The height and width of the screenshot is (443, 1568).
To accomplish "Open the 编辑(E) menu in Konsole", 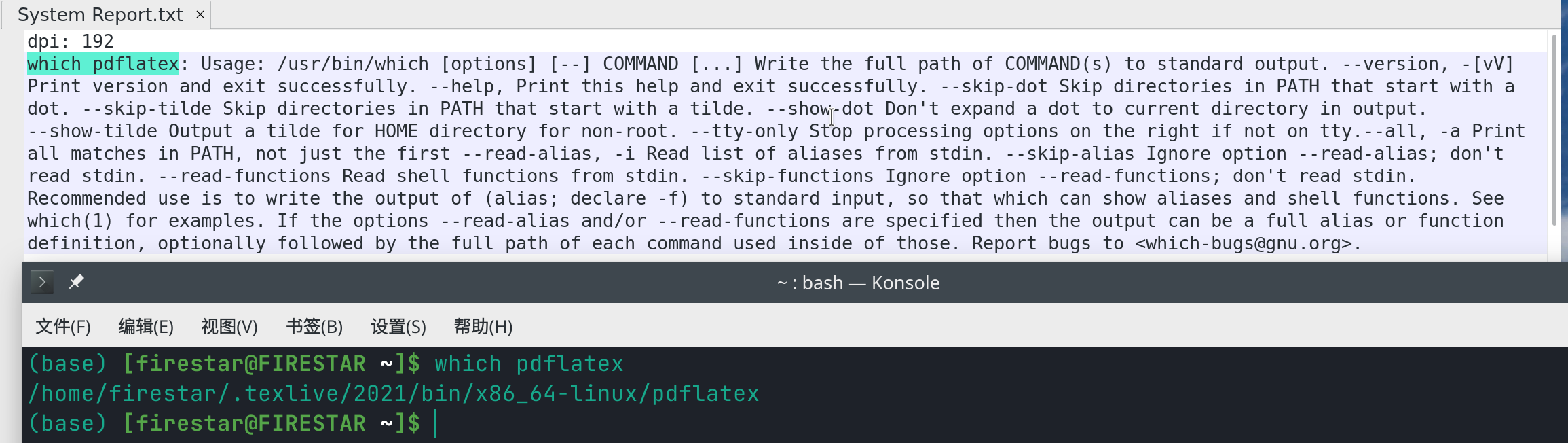I will [147, 327].
